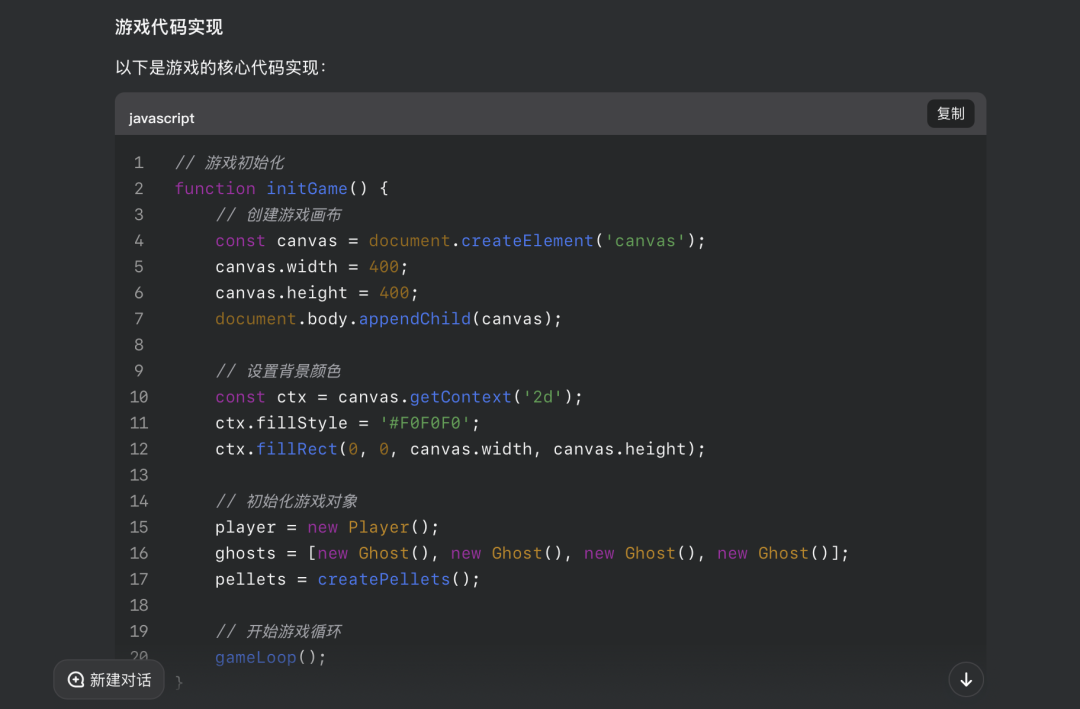
Task: Start a new conversation with 新建对话
Action: pos(108,679)
